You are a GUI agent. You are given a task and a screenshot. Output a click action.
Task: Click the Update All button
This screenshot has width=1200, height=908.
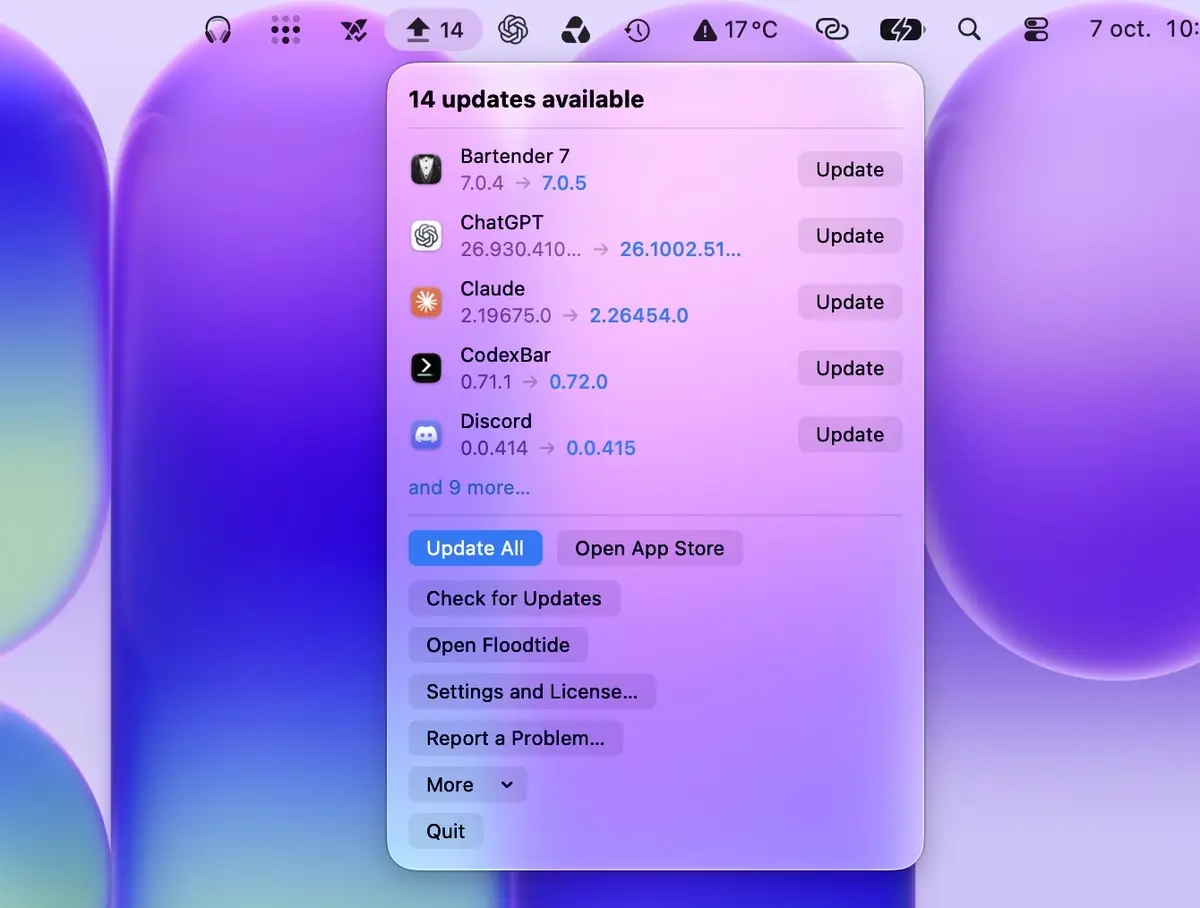[x=475, y=548]
